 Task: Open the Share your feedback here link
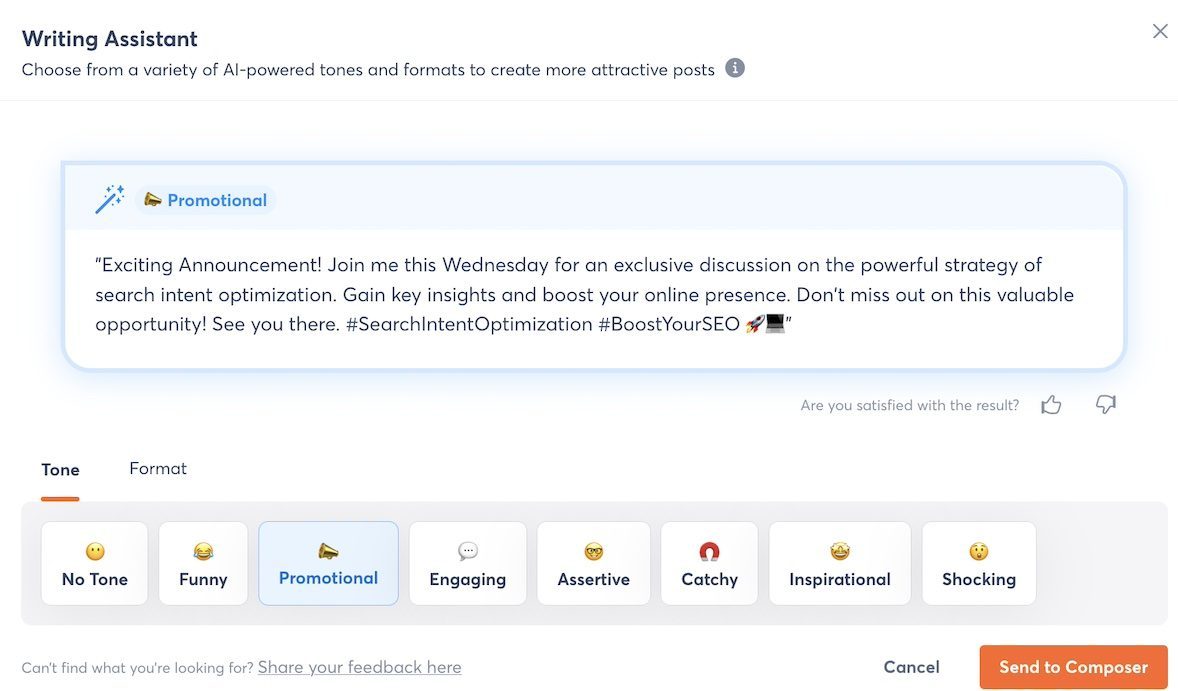click(360, 667)
